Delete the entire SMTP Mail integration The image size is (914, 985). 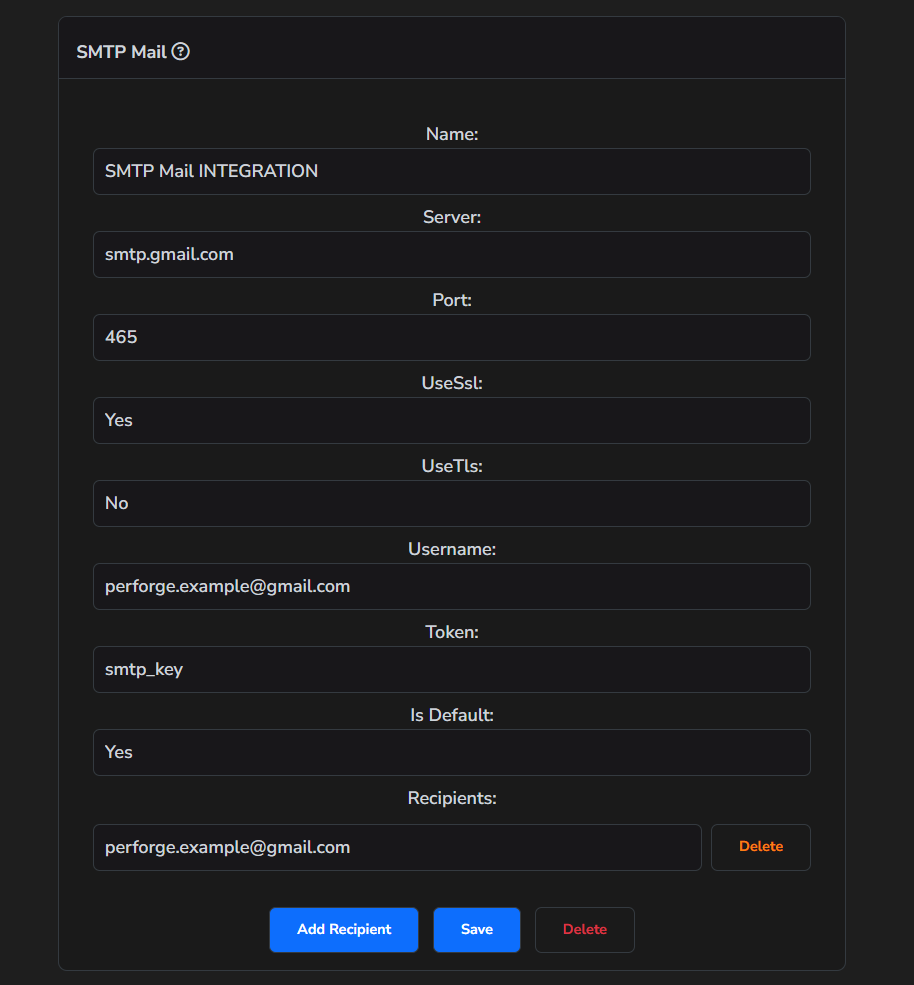[584, 929]
